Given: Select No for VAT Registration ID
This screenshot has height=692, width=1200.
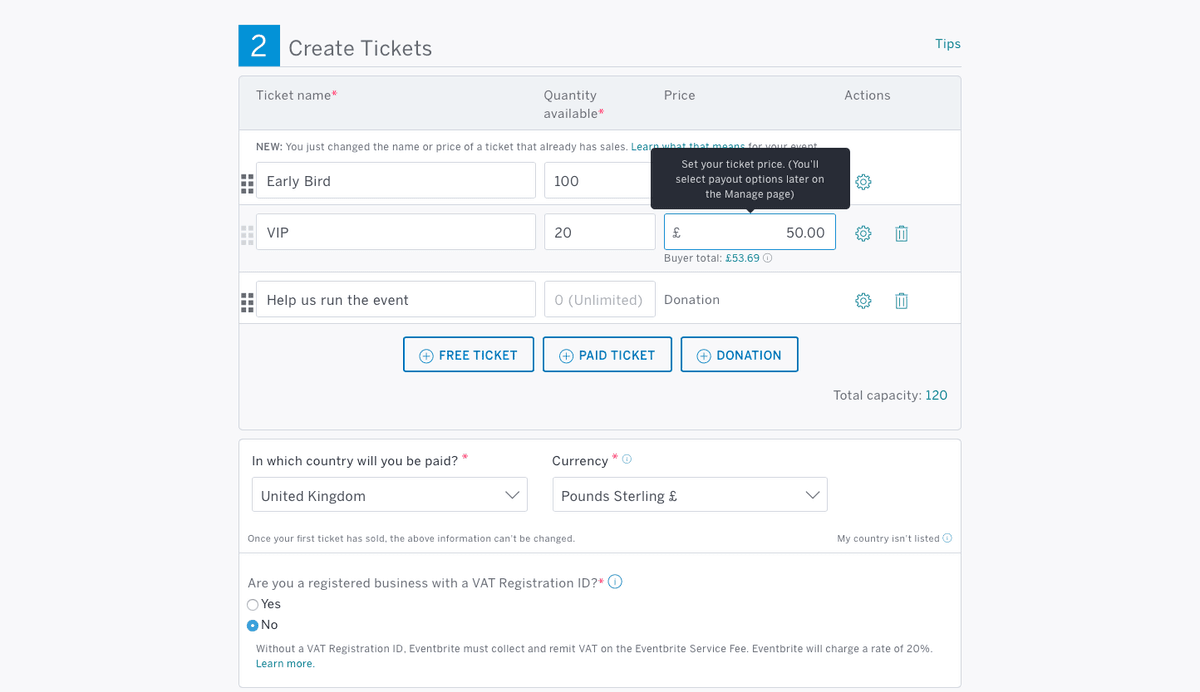Looking at the screenshot, I should pos(253,625).
